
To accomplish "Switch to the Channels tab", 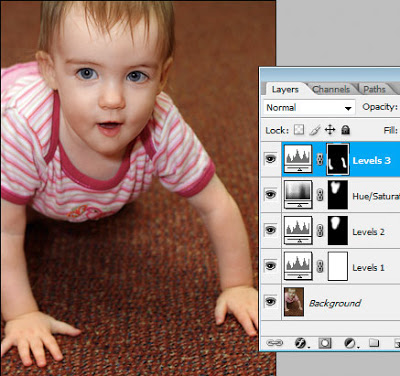I will 331,89.
